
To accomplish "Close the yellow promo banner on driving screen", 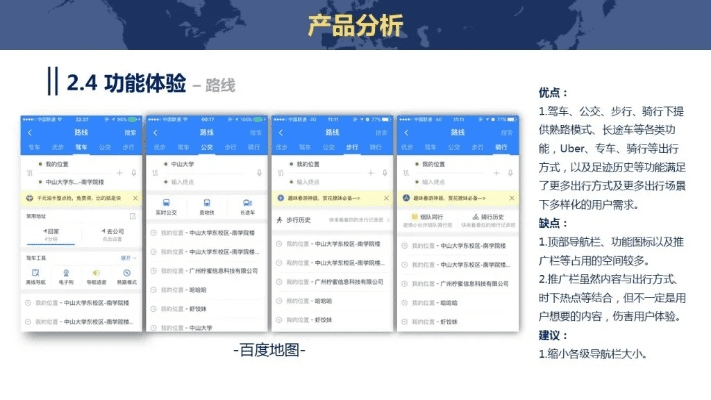I will [x=135, y=198].
